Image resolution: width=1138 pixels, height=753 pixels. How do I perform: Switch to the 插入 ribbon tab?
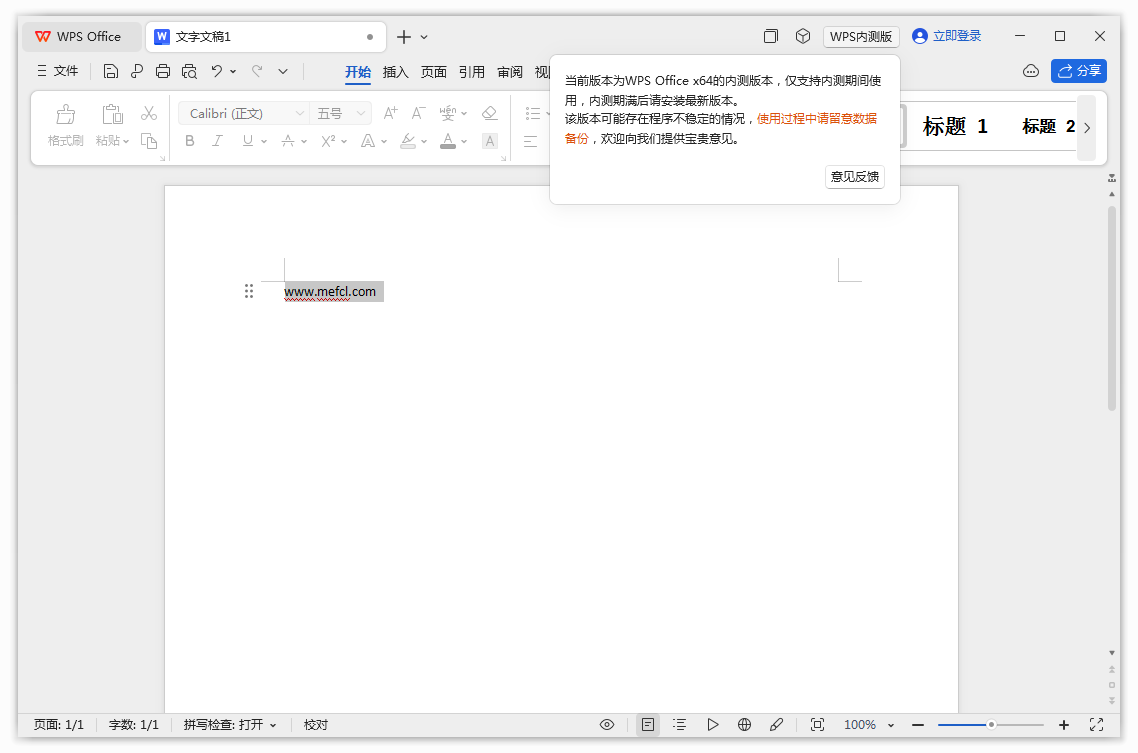pyautogui.click(x=396, y=72)
